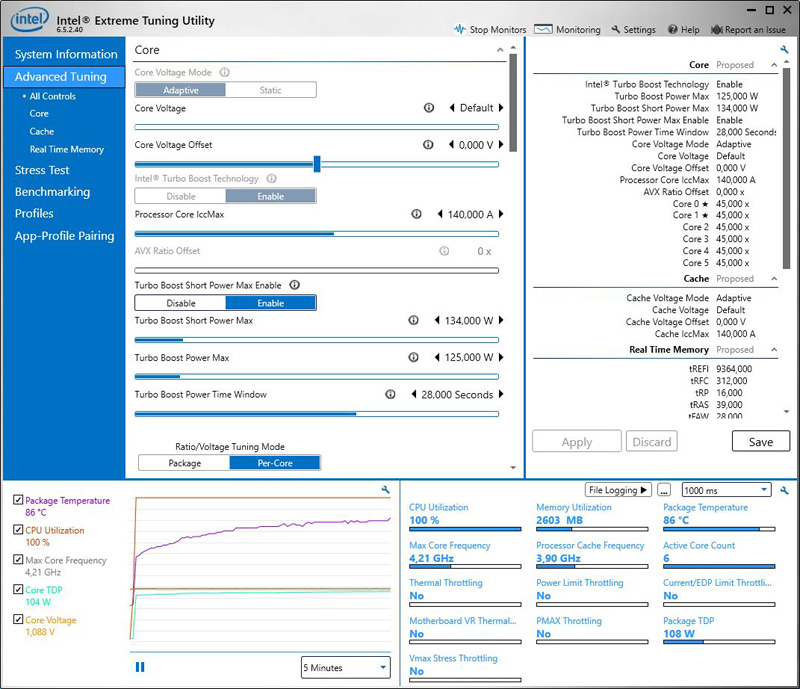This screenshot has height=689, width=800.
Task: Open System Information section
Action: pyautogui.click(x=66, y=54)
